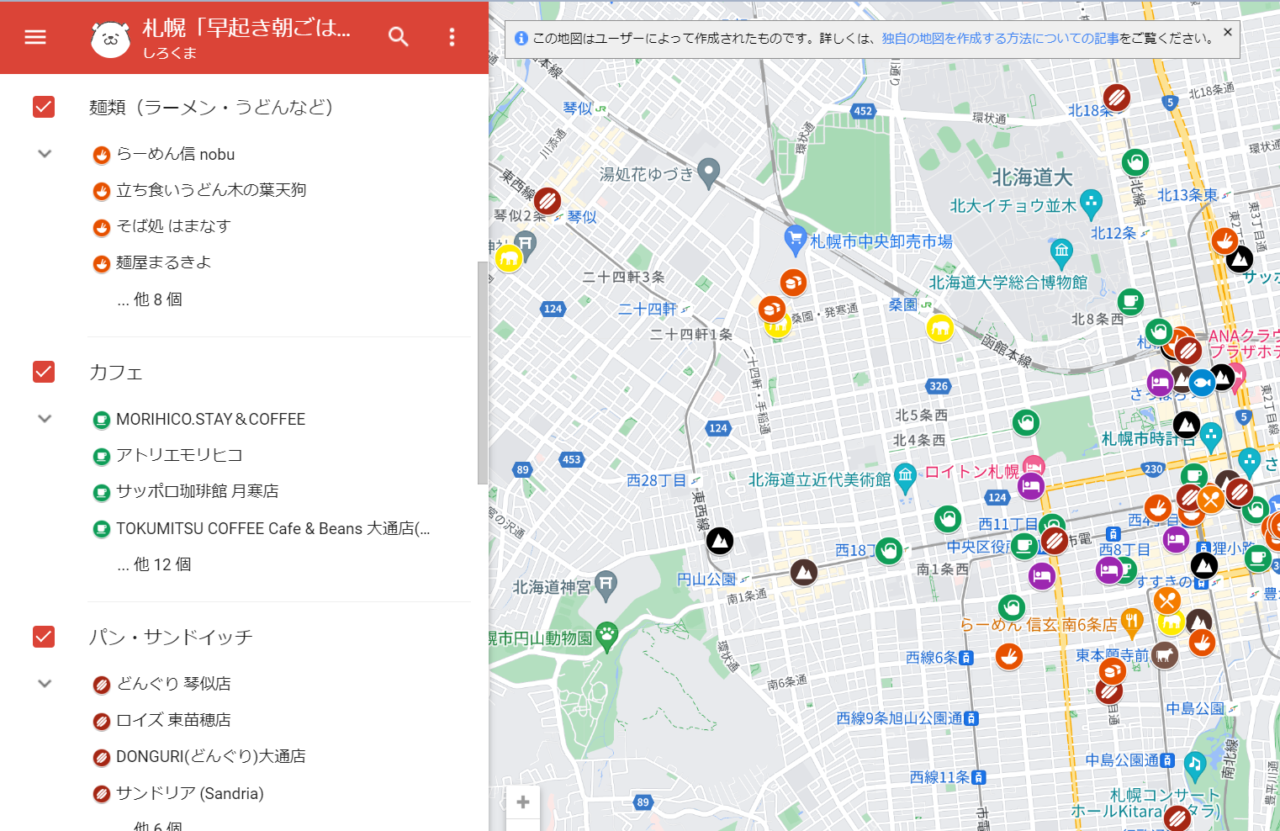Click the green cafe marker near 西18丁目
This screenshot has width=1280, height=831.
[x=889, y=550]
